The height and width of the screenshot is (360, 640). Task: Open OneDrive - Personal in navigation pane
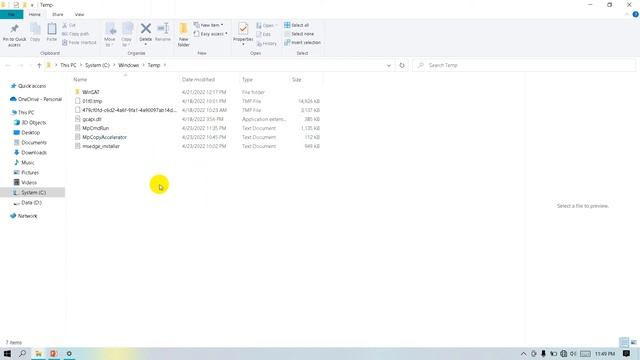40,99
